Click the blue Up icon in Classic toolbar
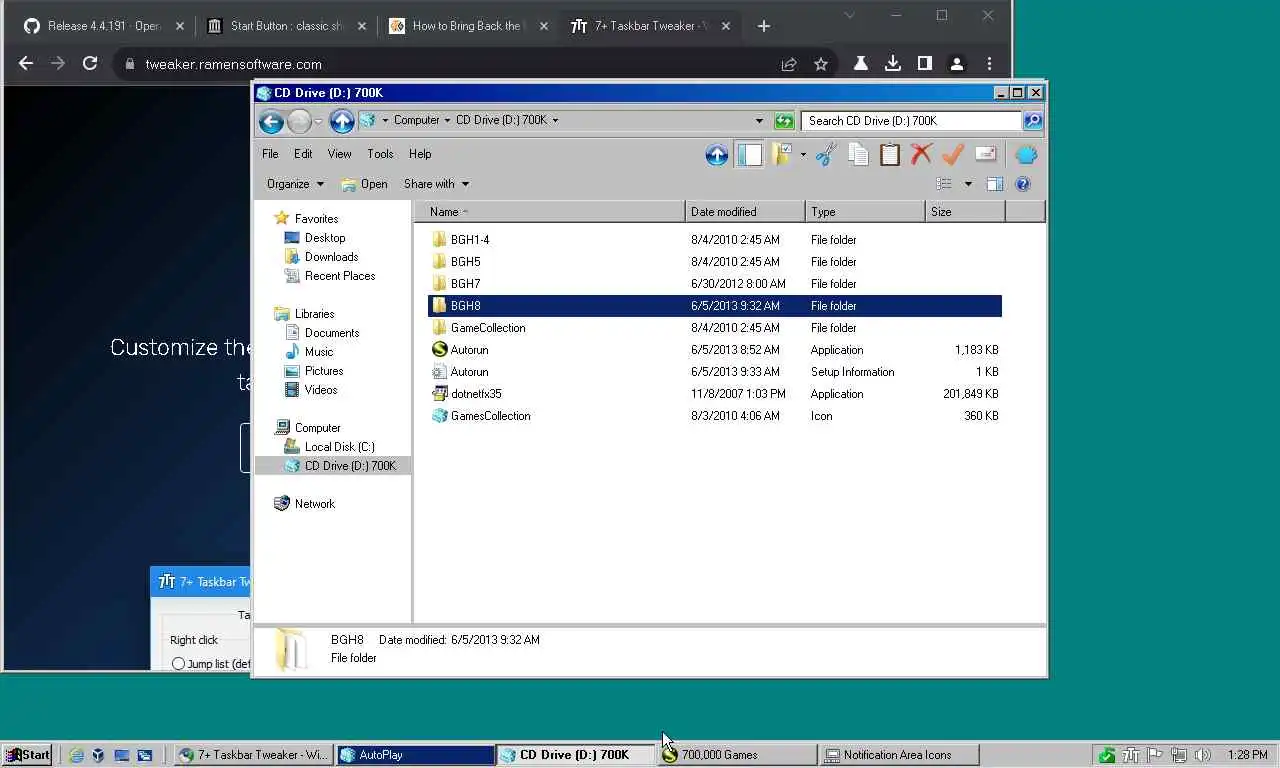This screenshot has width=1280, height=768. click(x=717, y=154)
